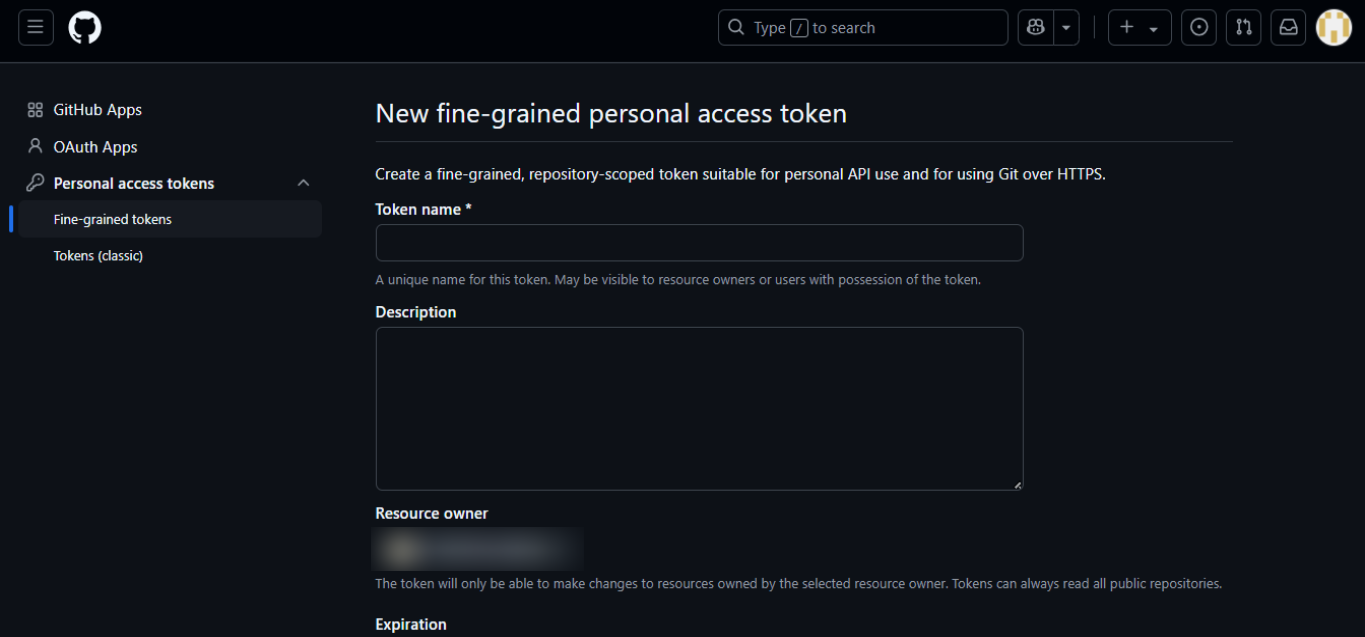The image size is (1365, 637).
Task: Open the hamburger navigation menu
Action: click(x=35, y=27)
